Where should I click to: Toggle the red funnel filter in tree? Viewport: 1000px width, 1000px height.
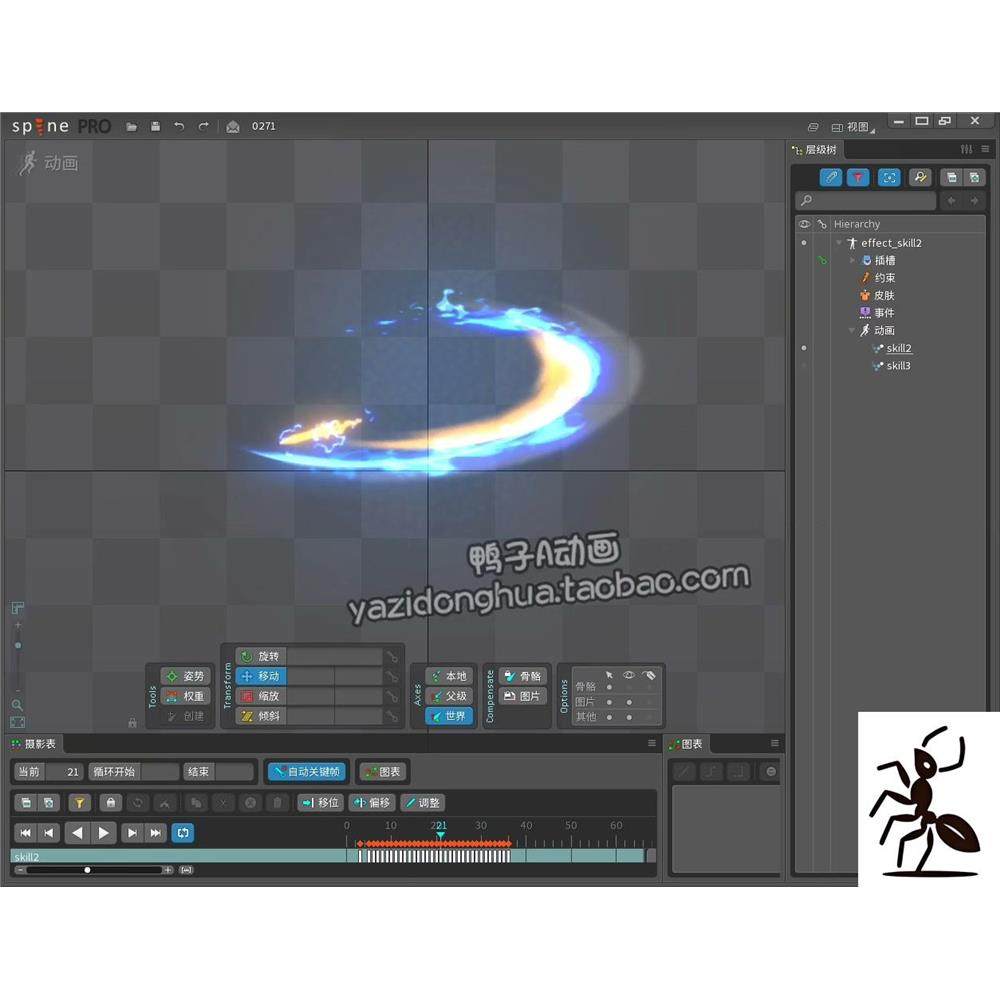pyautogui.click(x=858, y=177)
